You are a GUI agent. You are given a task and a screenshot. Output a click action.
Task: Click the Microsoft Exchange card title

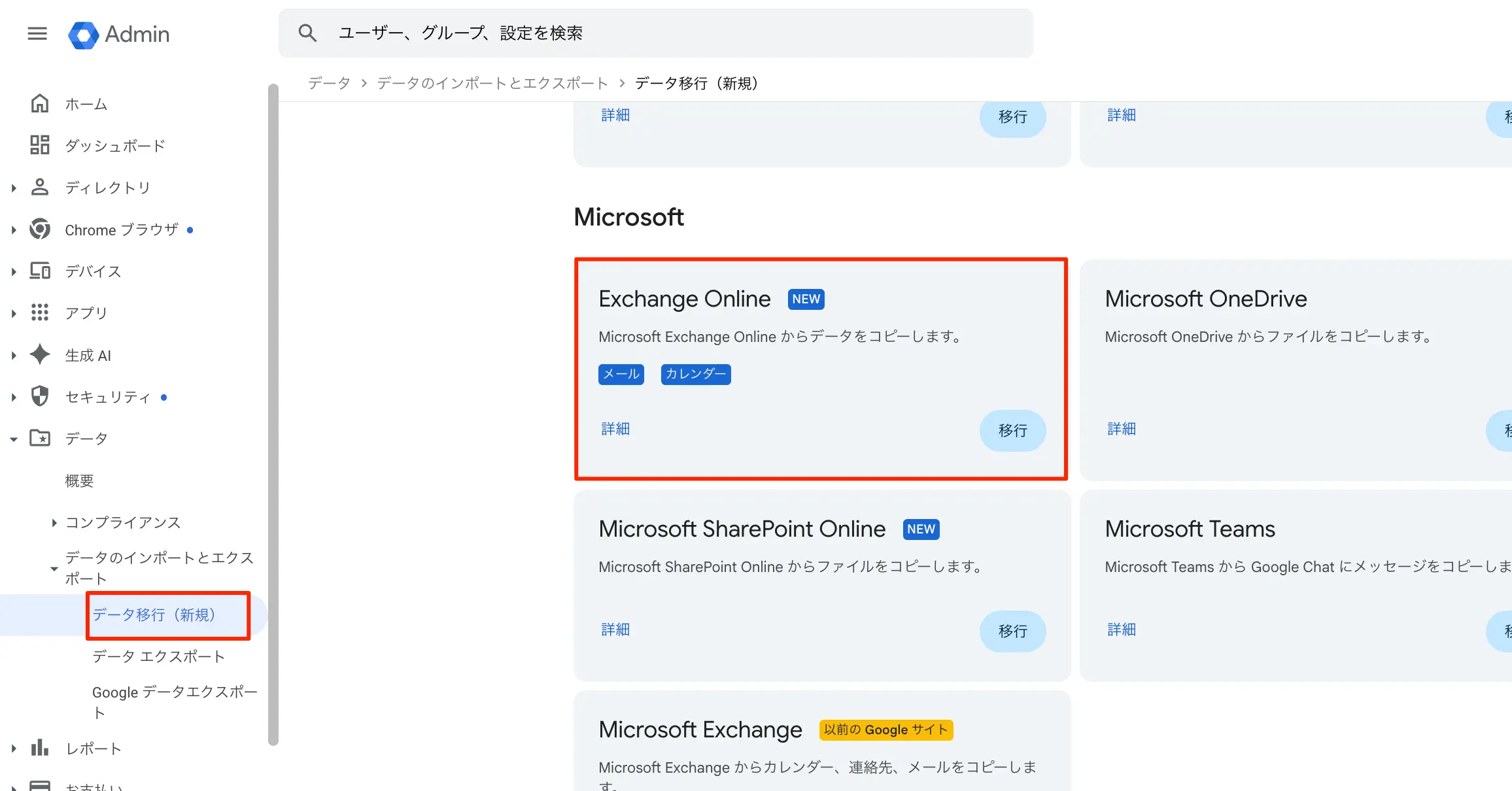[700, 730]
